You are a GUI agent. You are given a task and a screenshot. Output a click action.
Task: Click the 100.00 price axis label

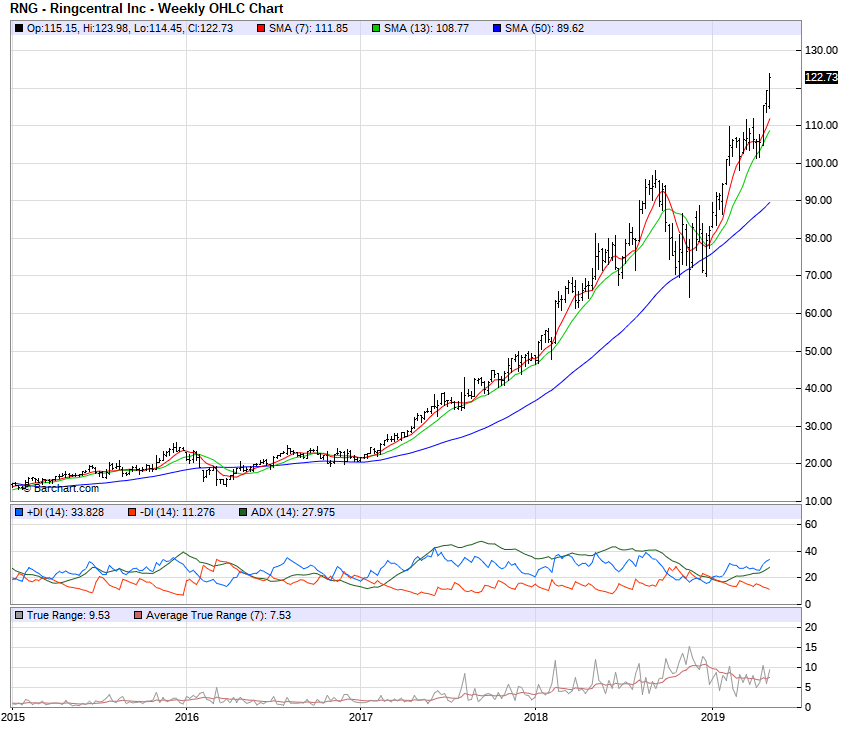pos(821,163)
